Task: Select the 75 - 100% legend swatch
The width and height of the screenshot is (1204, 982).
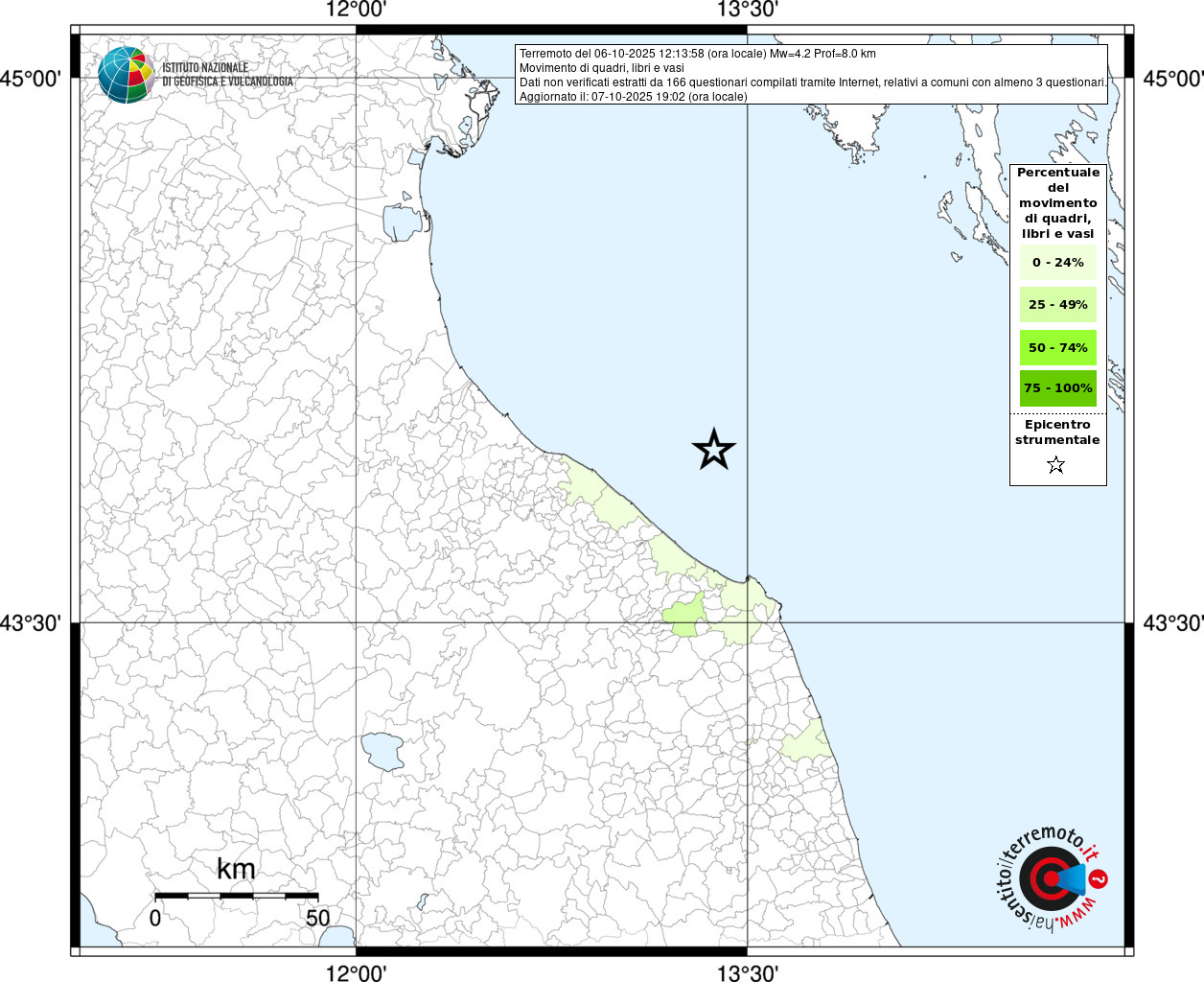Action: [x=1057, y=388]
